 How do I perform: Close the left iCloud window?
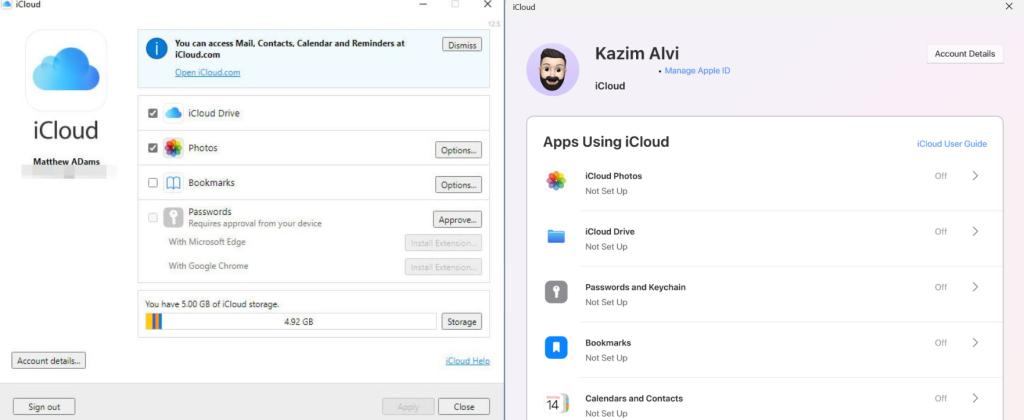(487, 5)
